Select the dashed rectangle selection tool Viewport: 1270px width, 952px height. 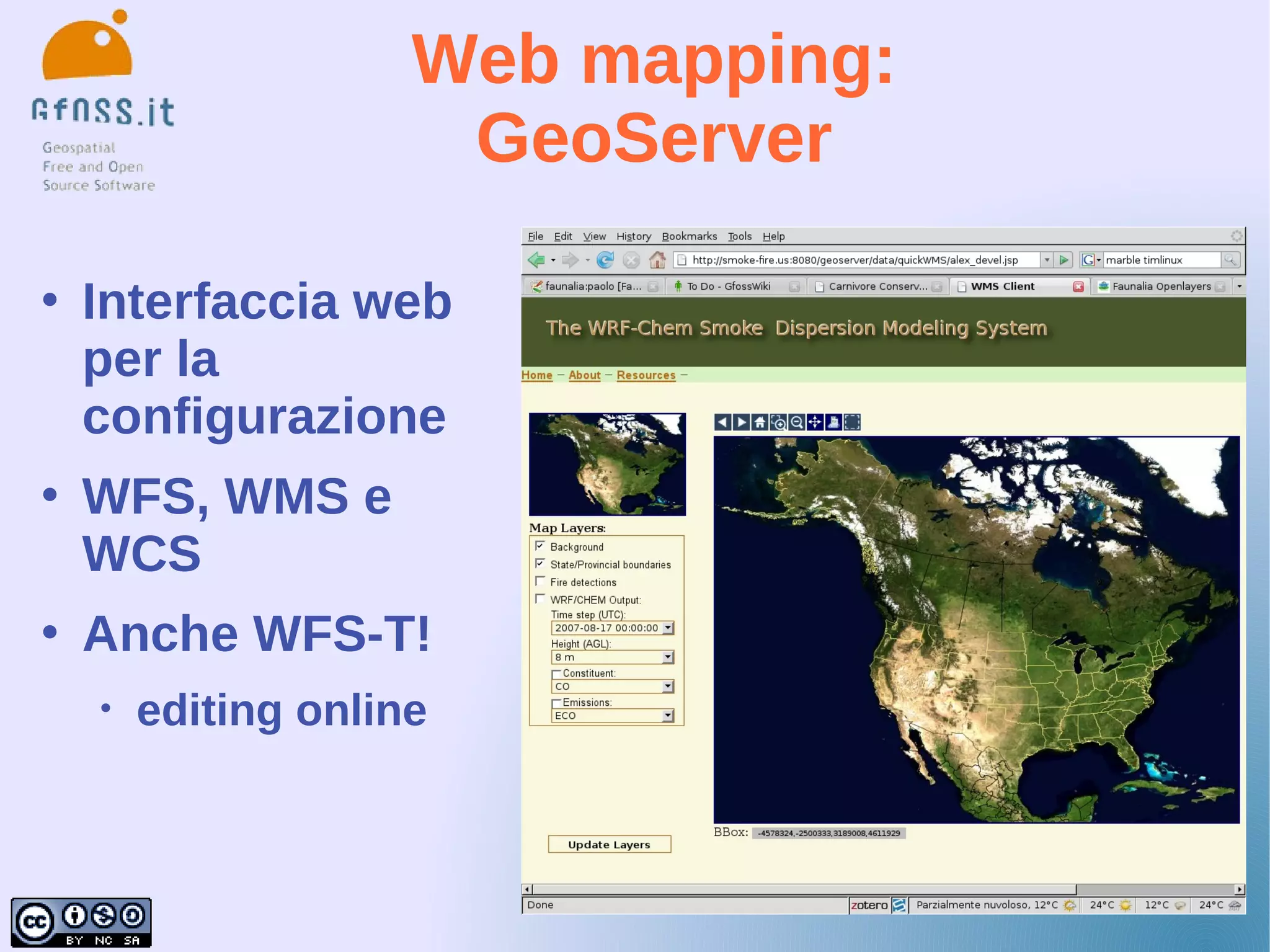pos(852,422)
